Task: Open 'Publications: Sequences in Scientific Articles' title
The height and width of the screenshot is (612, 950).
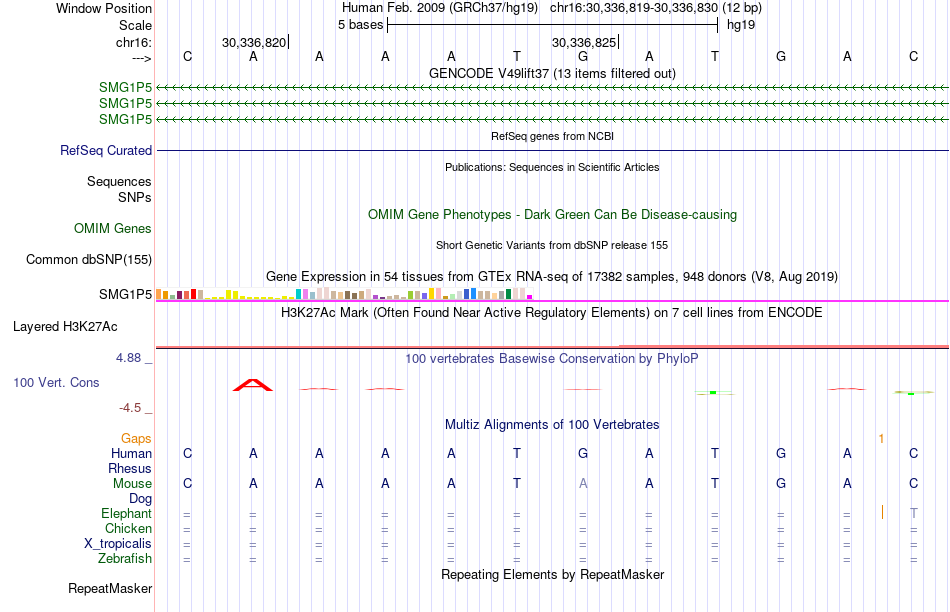Action: click(x=552, y=167)
